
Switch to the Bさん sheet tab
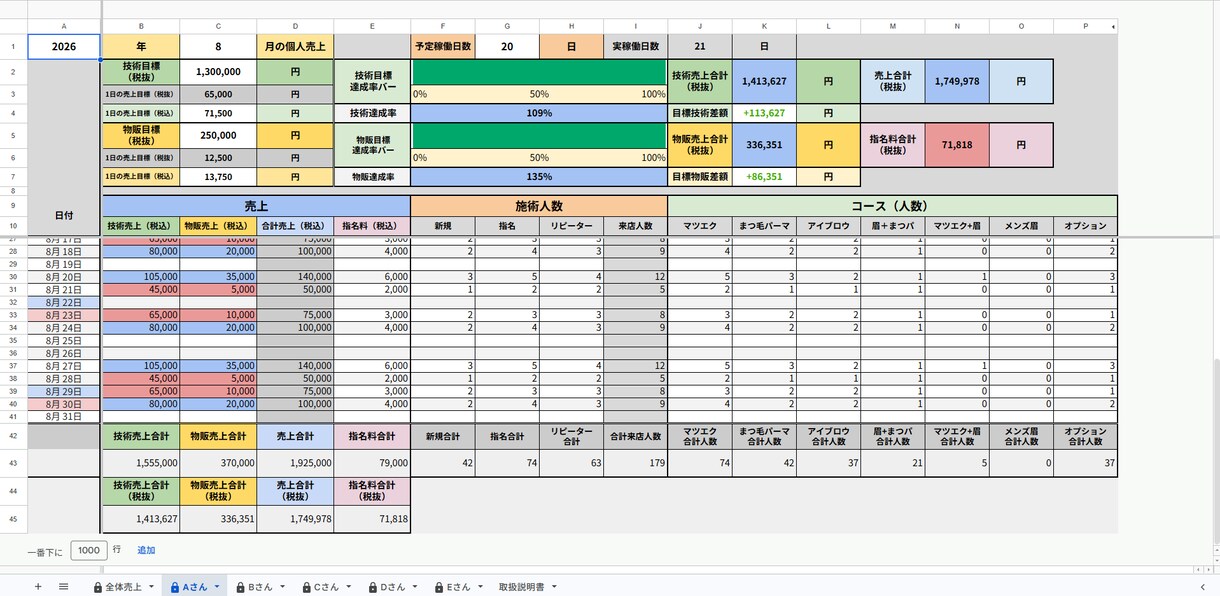tap(260, 587)
